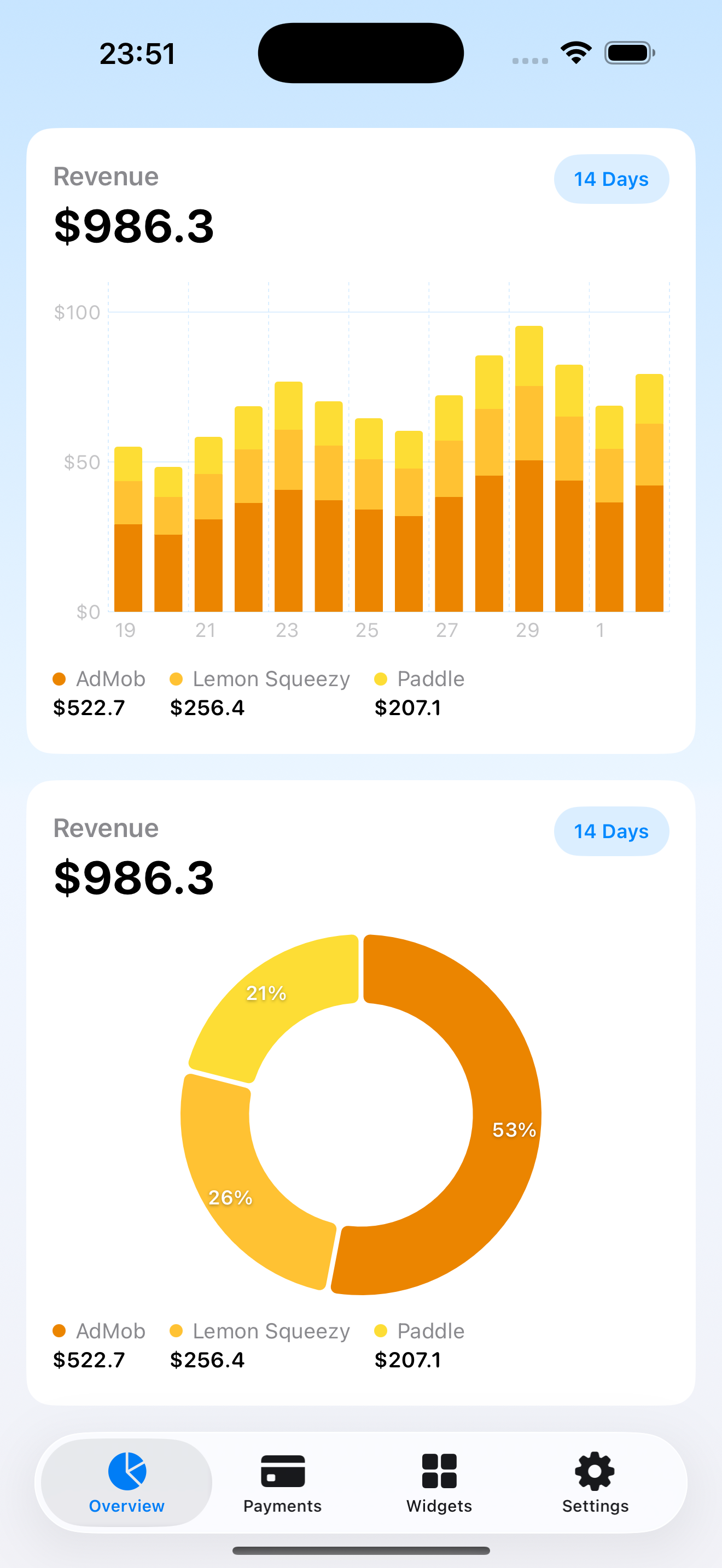Tap the home indicator bar at the bottom
This screenshot has width=722, height=1568.
pos(361,1551)
